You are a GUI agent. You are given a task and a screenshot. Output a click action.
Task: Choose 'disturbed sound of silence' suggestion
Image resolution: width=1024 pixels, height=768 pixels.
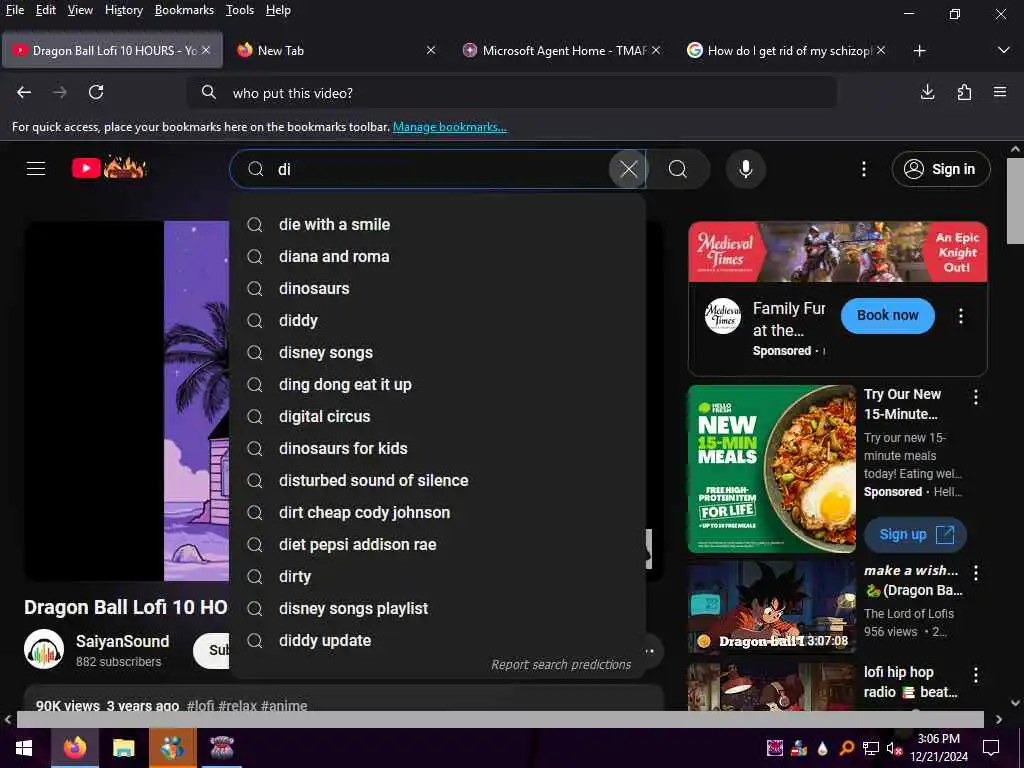tap(438, 481)
